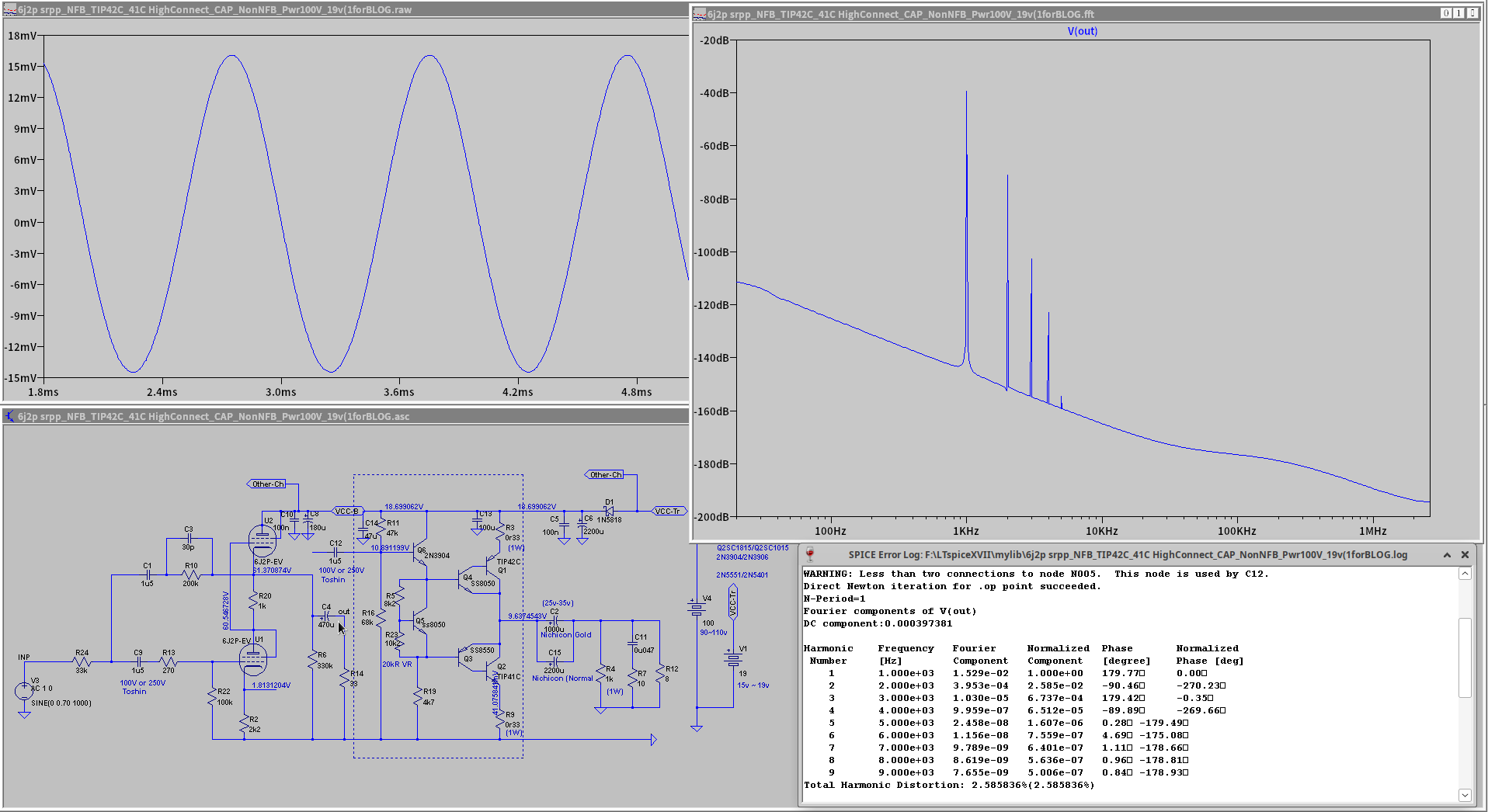Click the FFT plot icon in the .fft title bar
The image size is (1488, 812).
pos(699,14)
